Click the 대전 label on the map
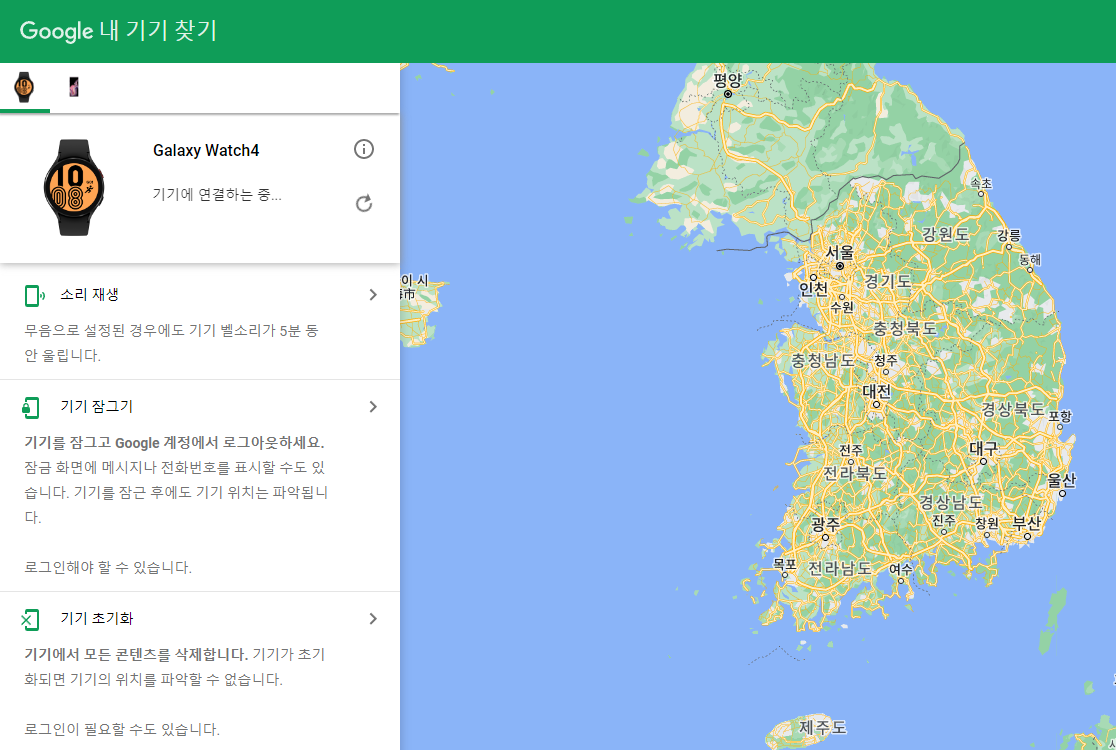 click(877, 391)
